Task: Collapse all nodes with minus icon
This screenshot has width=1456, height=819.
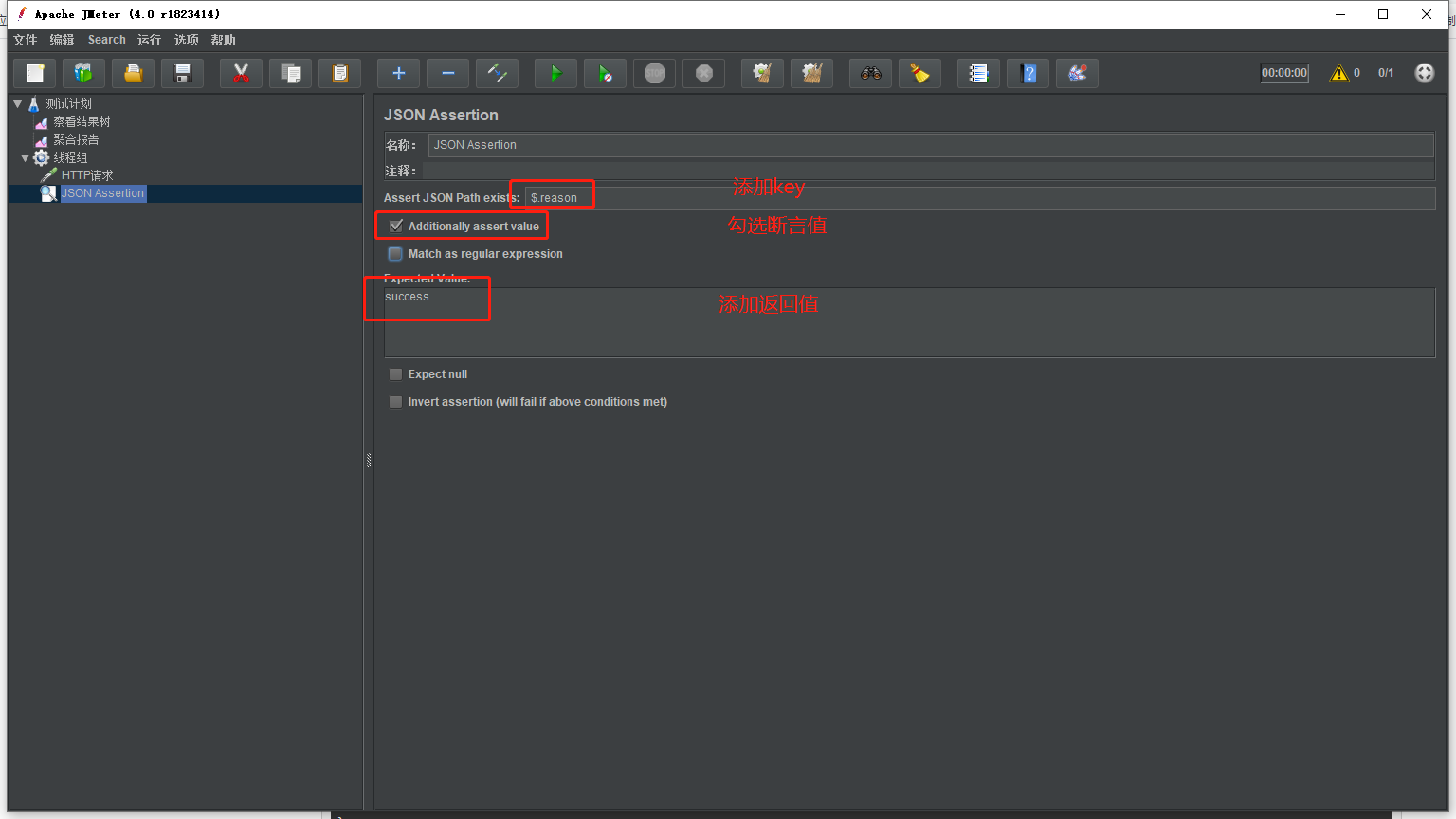Action: tap(448, 73)
